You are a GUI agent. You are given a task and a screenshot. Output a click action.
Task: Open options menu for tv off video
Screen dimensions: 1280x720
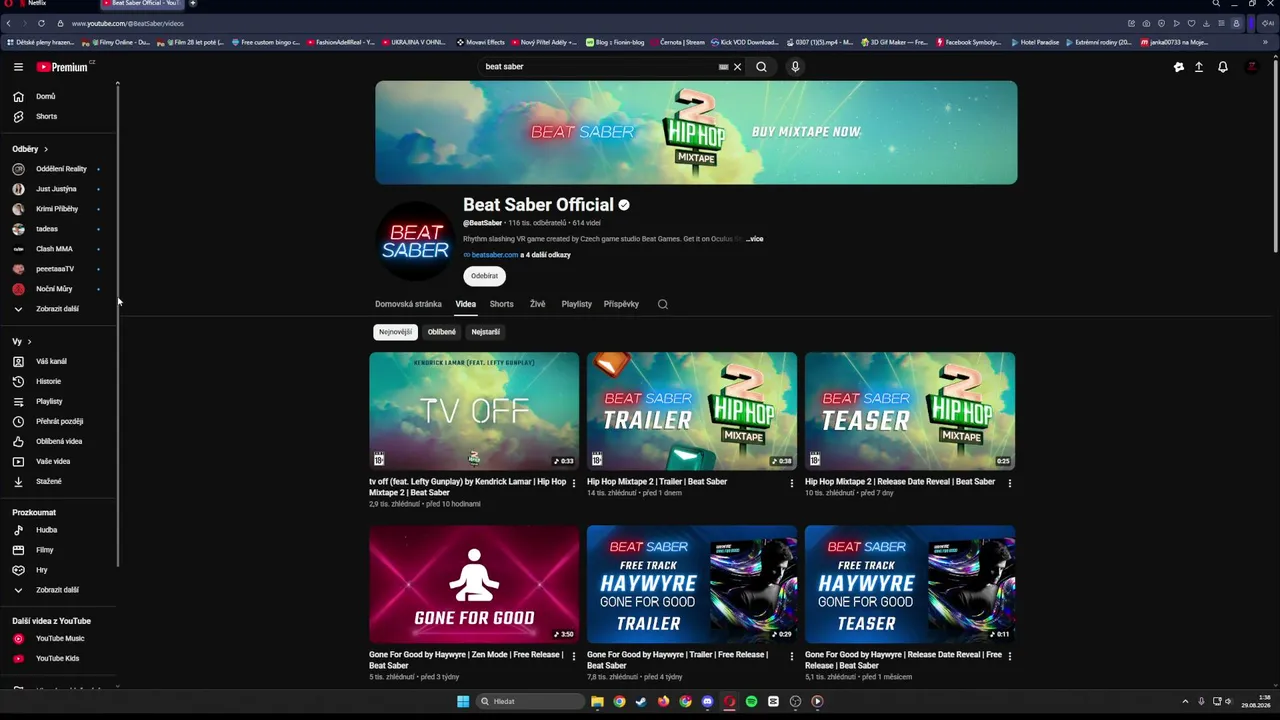click(x=573, y=484)
